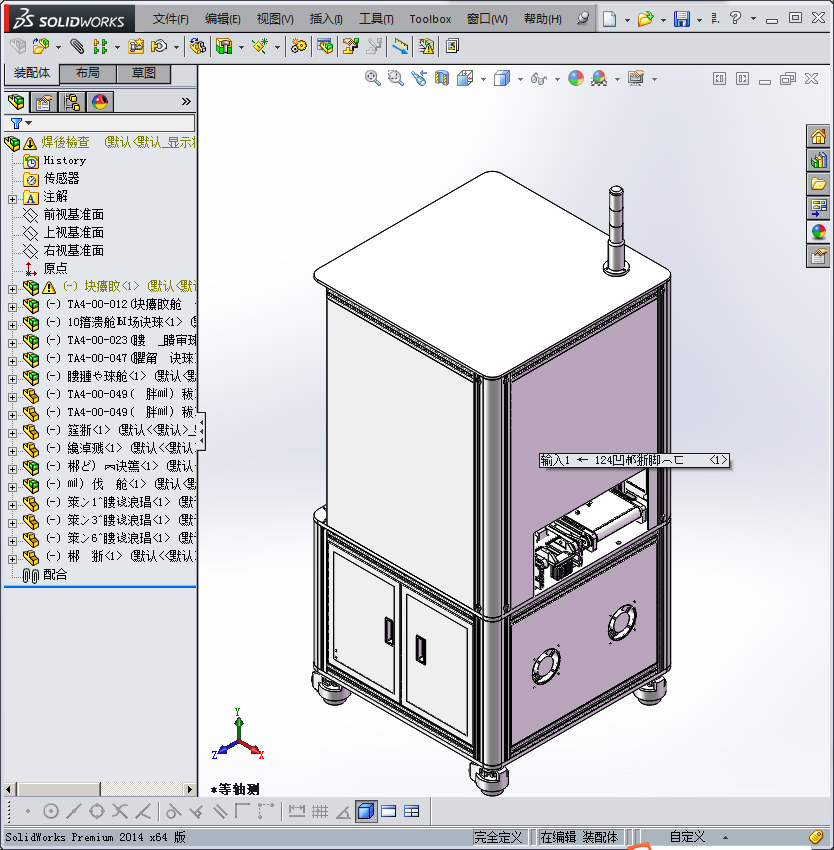The height and width of the screenshot is (850, 834).
Task: Switch to the 布局 tab
Action: click(87, 73)
